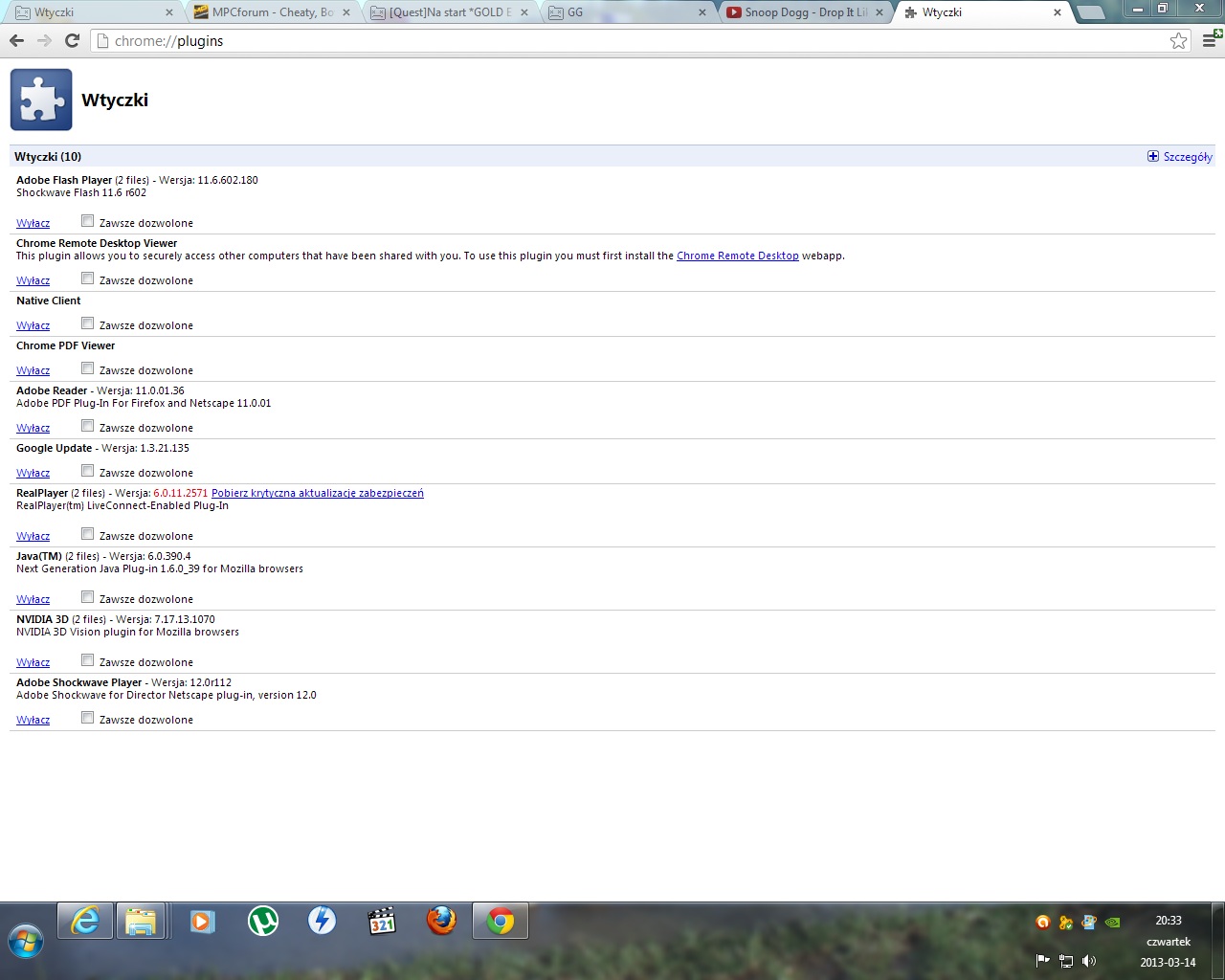This screenshot has height=980, width=1225.
Task: Go back using the browser back arrow
Action: pyautogui.click(x=16, y=40)
